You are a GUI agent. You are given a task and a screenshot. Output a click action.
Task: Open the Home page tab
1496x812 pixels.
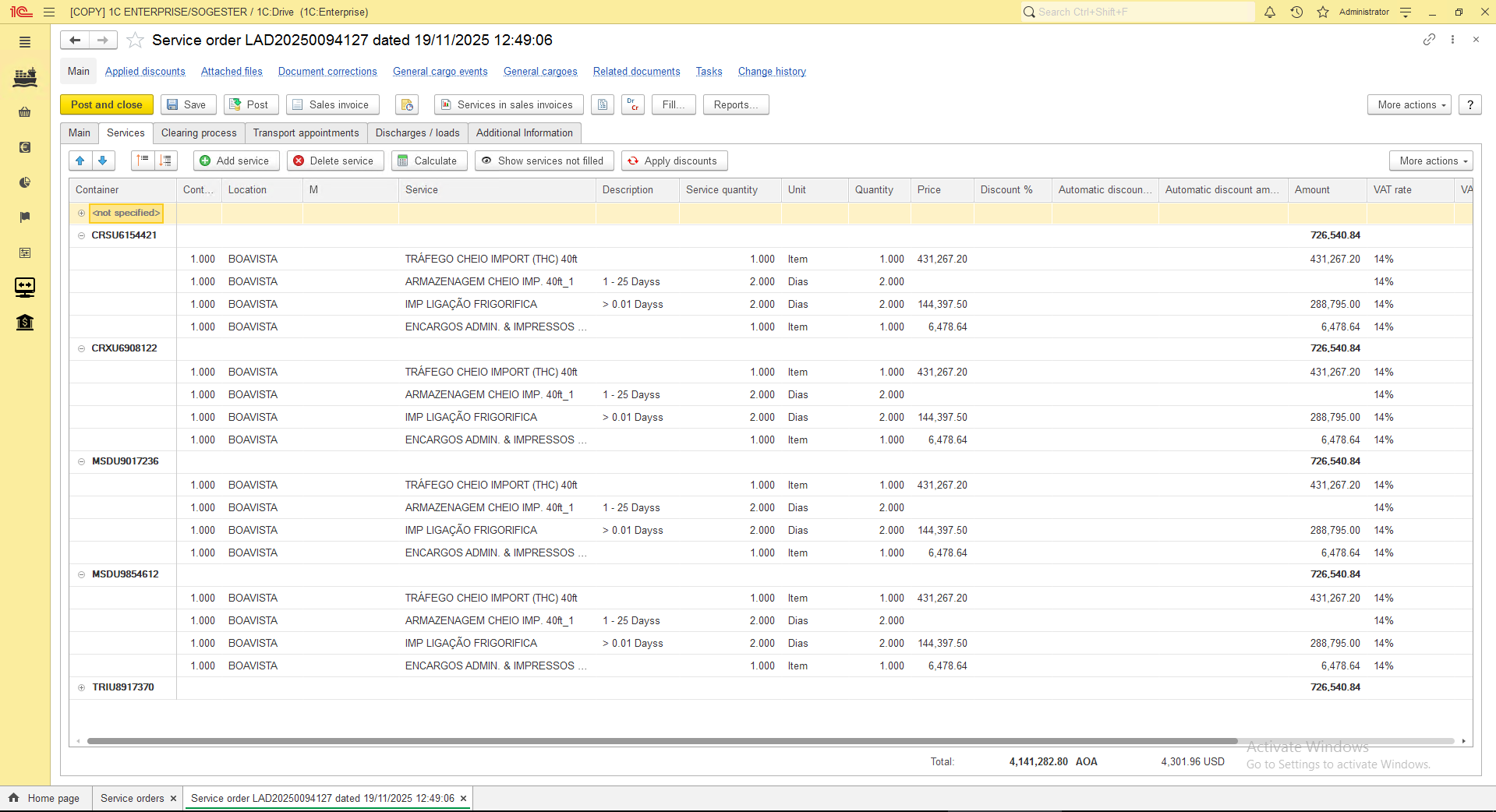(x=45, y=798)
